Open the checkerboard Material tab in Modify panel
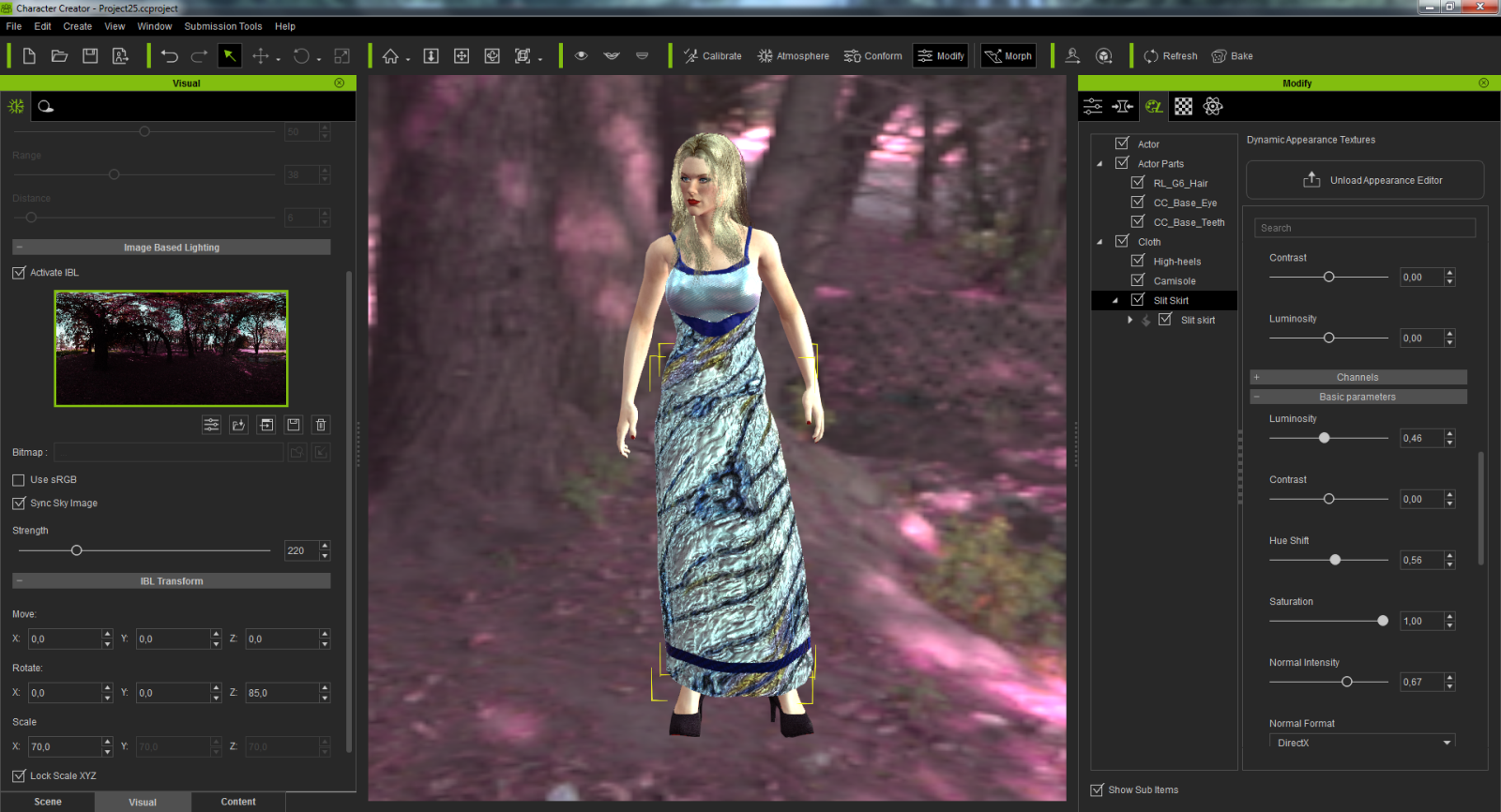Viewport: 1501px width, 812px height. 1184,106
